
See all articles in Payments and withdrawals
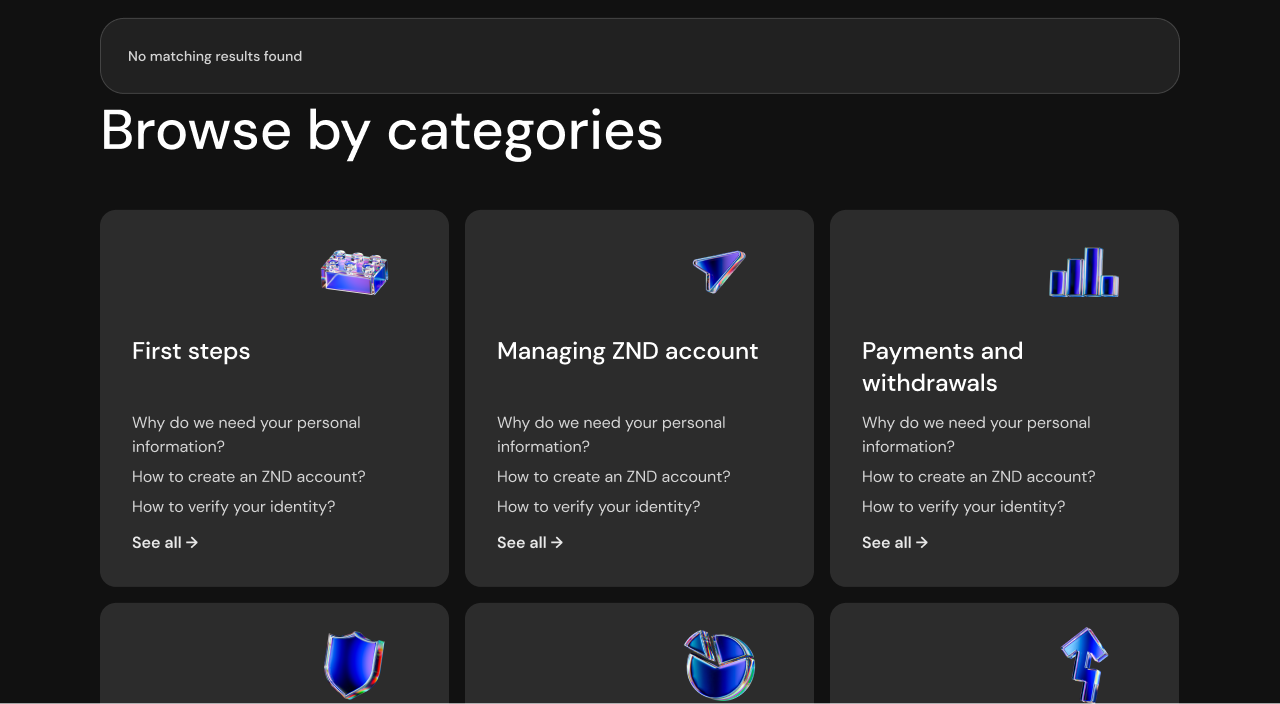coord(895,542)
